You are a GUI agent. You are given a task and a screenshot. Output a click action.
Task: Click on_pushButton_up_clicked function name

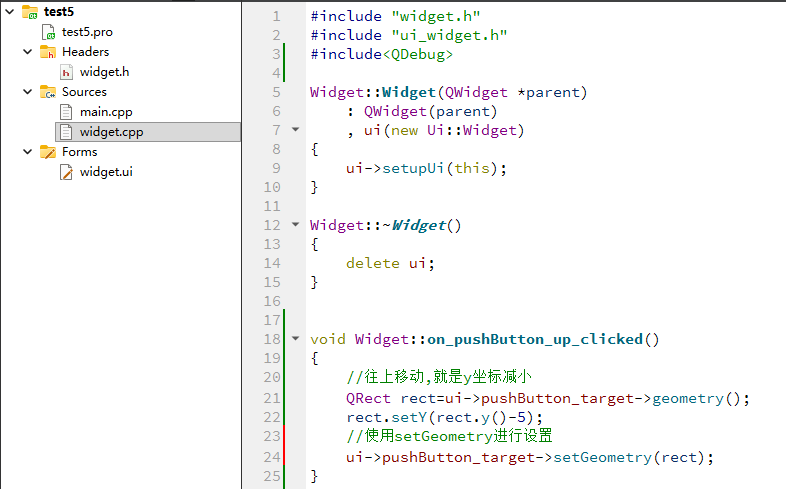coord(534,339)
